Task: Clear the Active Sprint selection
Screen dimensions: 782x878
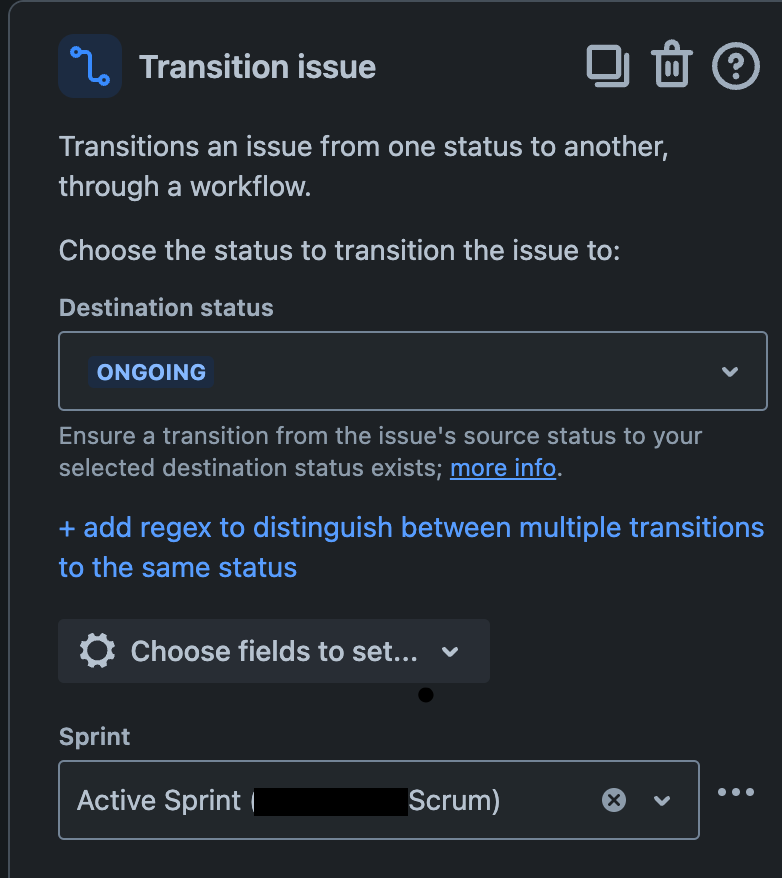Action: [613, 800]
